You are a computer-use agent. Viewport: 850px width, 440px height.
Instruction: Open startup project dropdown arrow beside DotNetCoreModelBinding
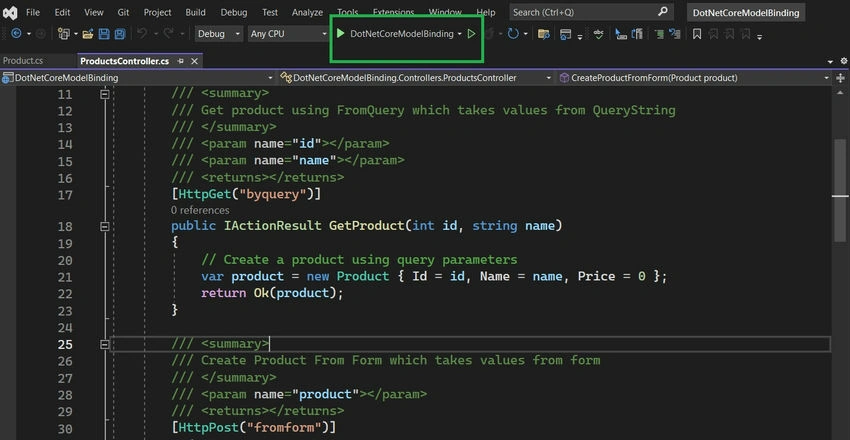pyautogui.click(x=460, y=34)
